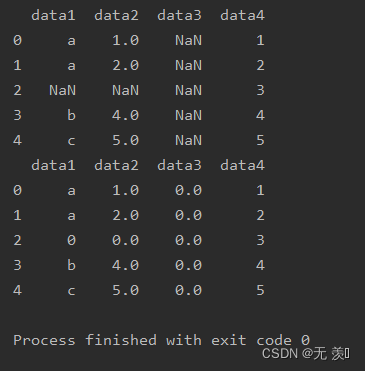Image resolution: width=365 pixels, height=371 pixels.
Task: Click the data3 header of the NaN table
Action: point(179,15)
